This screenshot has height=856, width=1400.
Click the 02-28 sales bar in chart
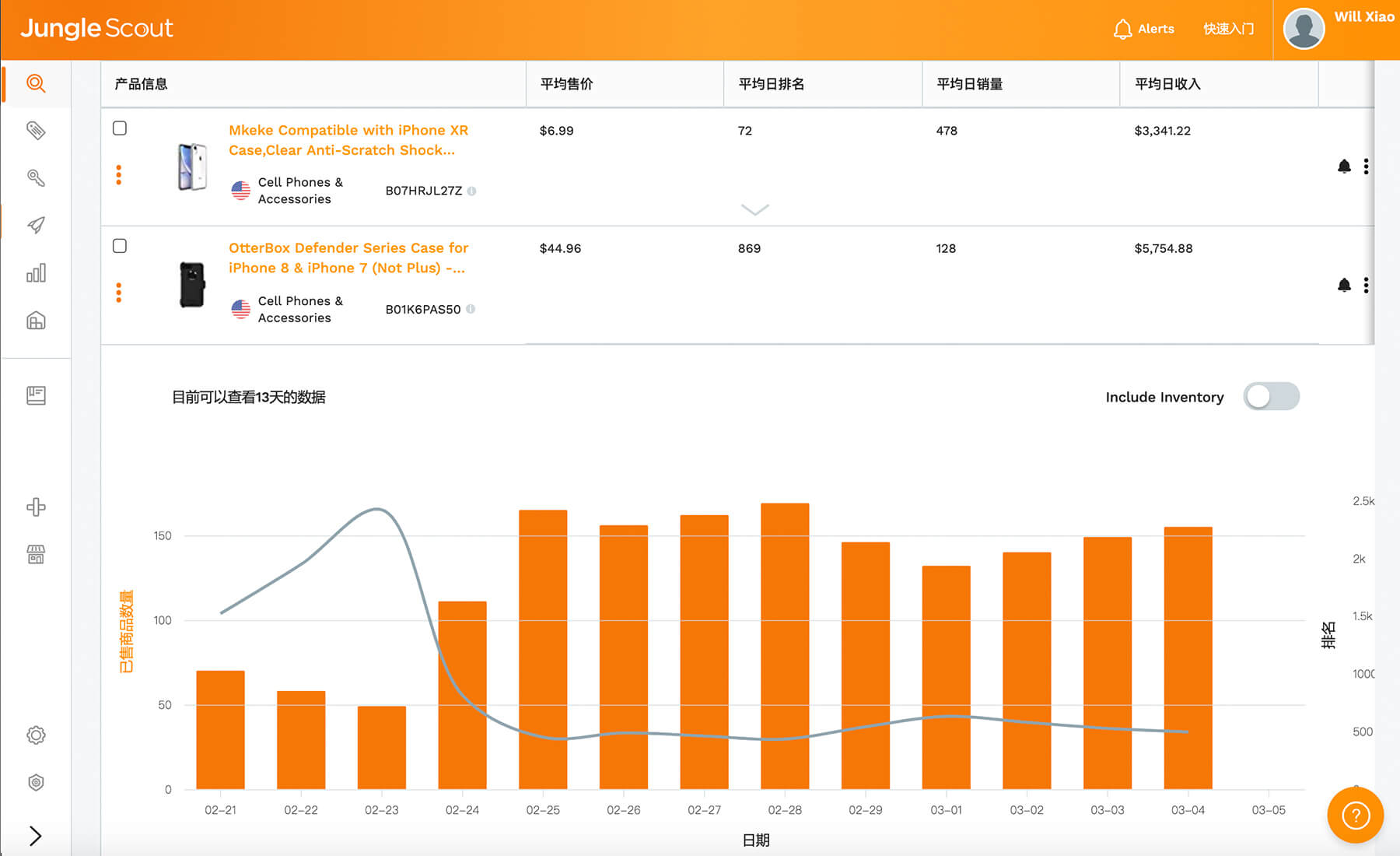(785, 646)
